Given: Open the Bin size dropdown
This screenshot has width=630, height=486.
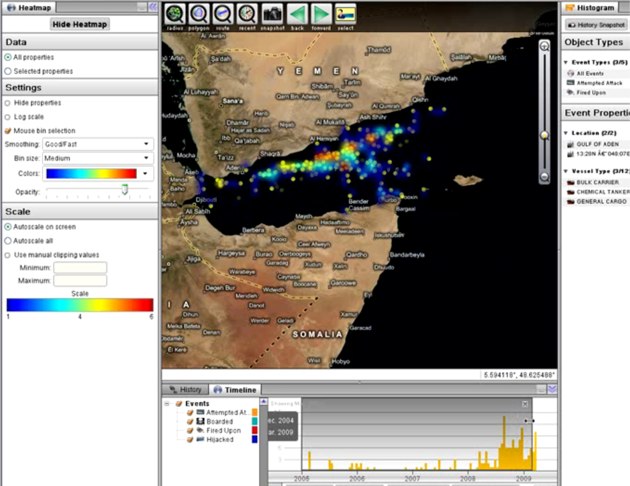Looking at the screenshot, I should [x=98, y=158].
